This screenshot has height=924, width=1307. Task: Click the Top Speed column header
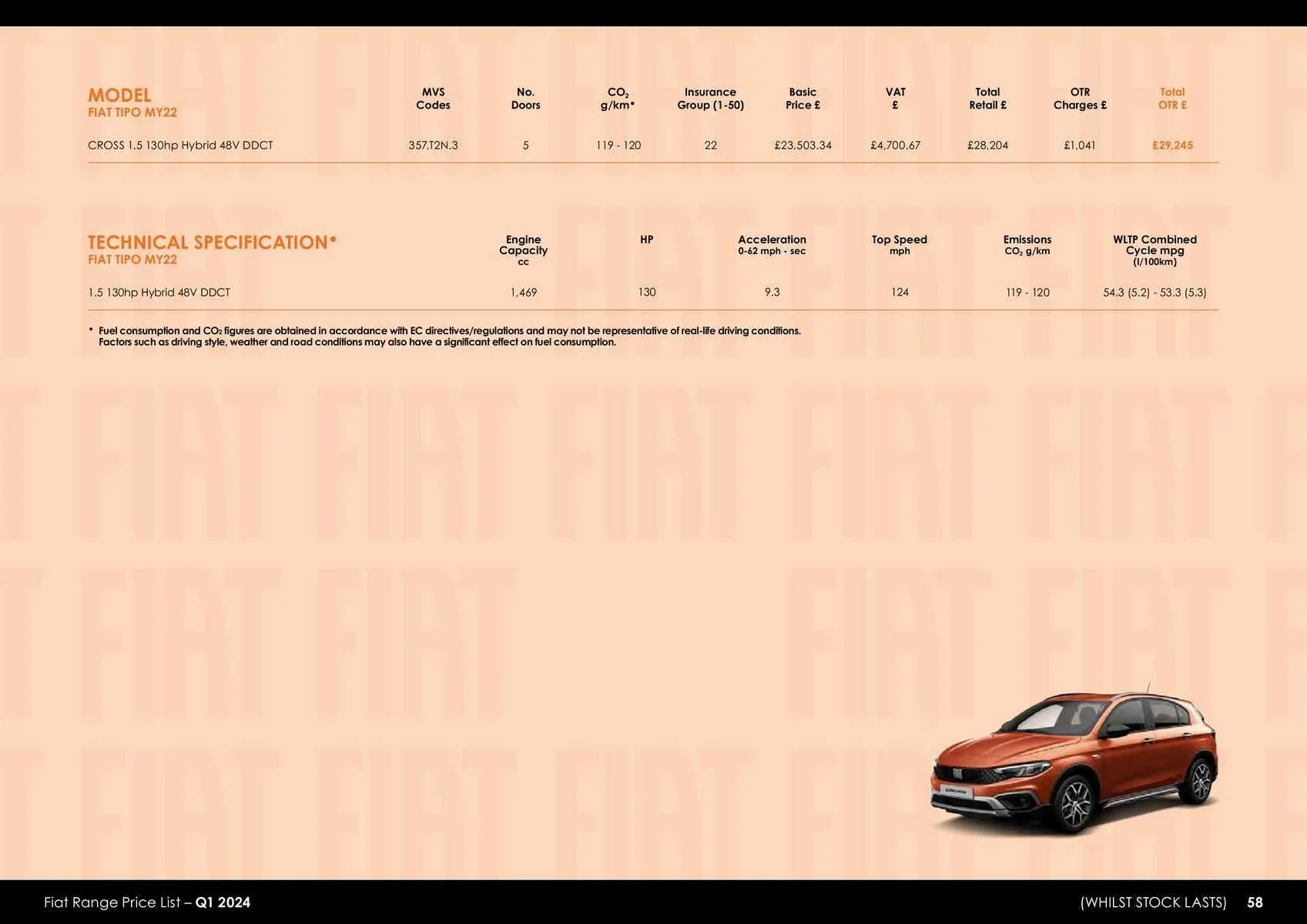click(900, 245)
